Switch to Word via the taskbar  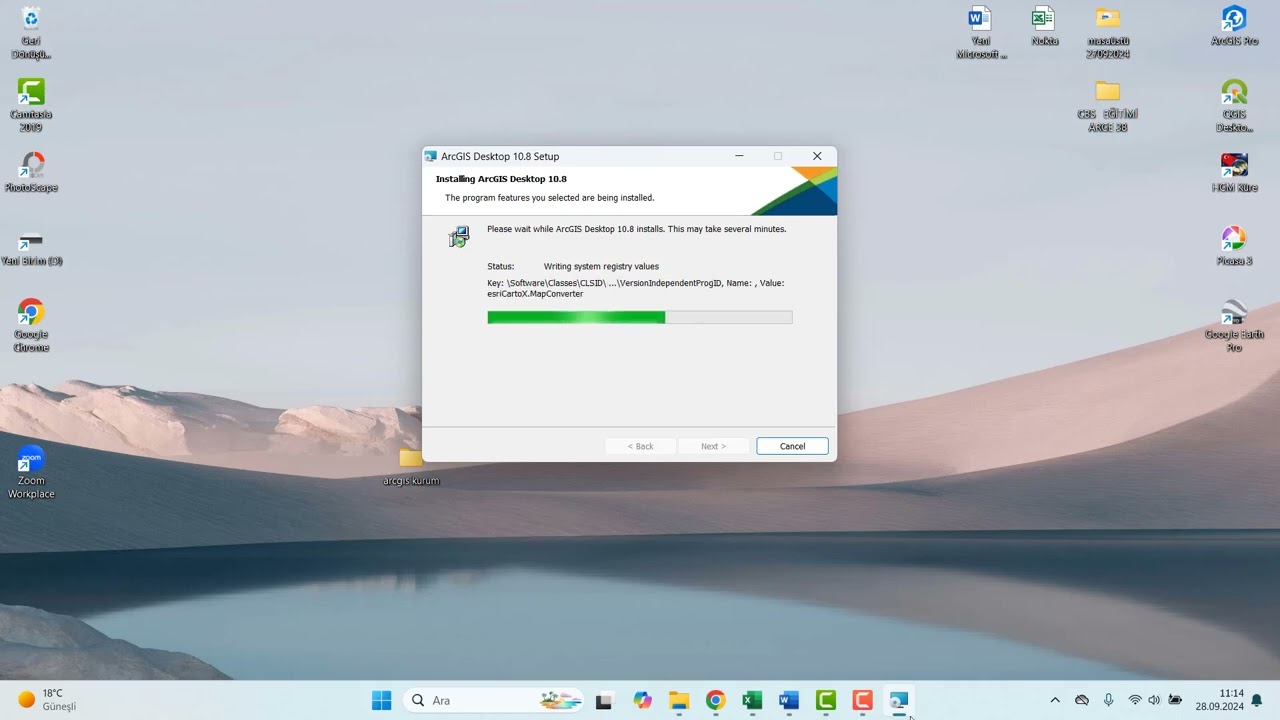(789, 701)
